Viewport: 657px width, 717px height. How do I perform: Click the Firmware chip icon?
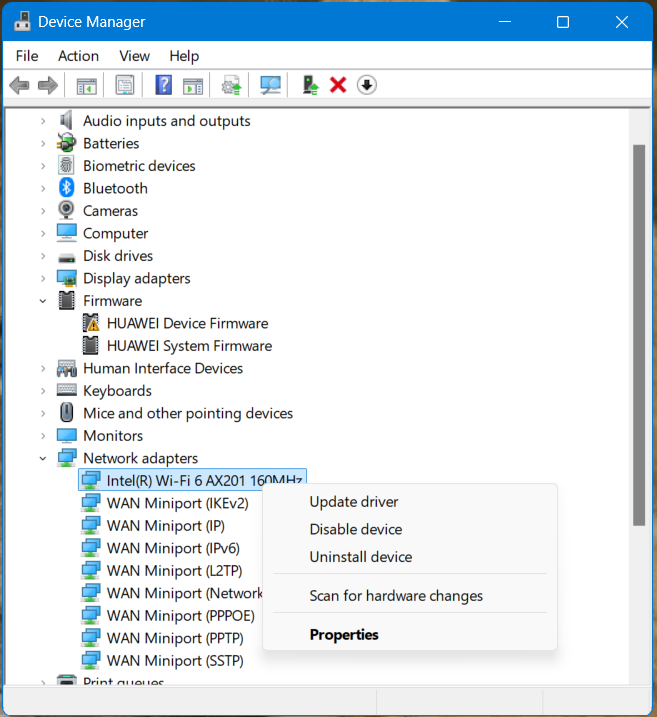(67, 300)
